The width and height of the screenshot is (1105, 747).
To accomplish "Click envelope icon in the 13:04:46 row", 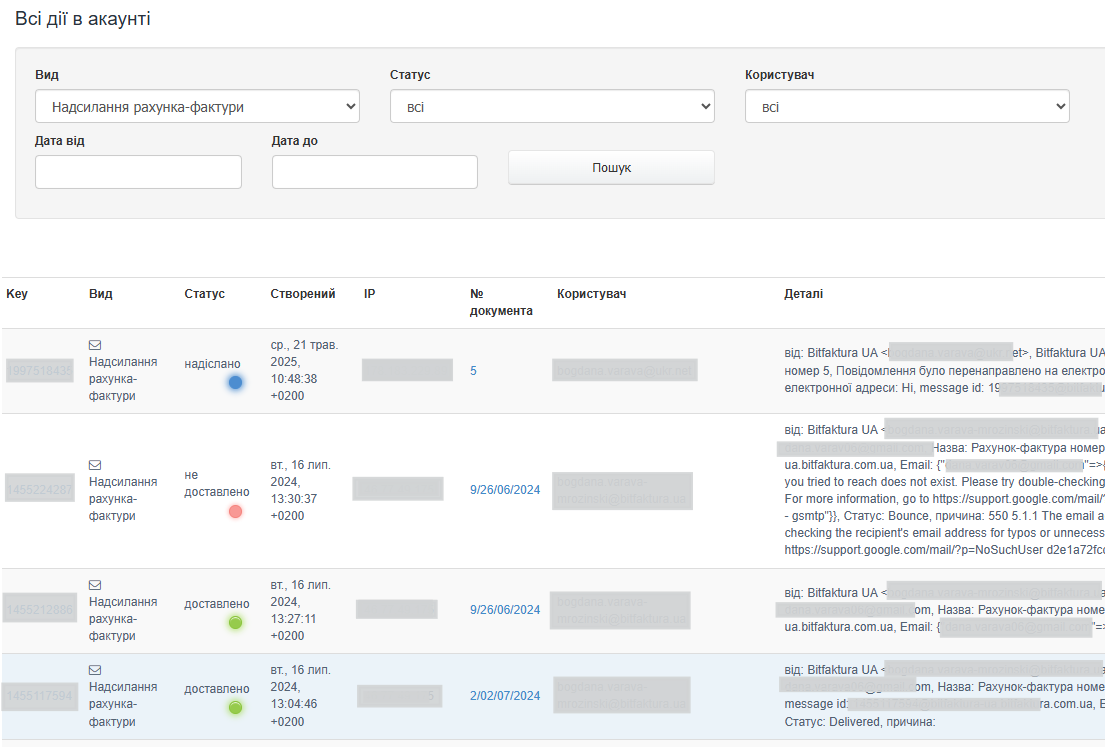I will tap(95, 670).
